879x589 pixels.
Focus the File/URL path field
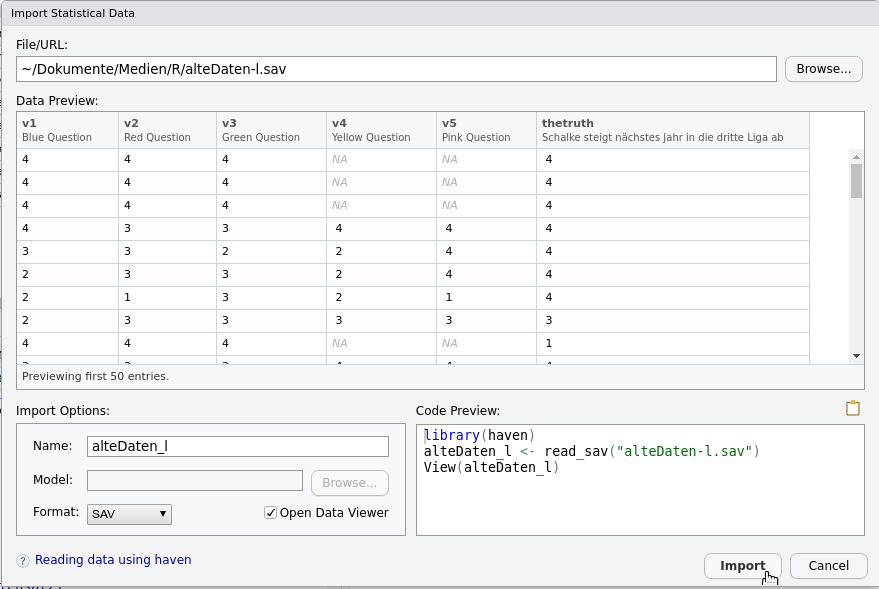click(x=396, y=69)
